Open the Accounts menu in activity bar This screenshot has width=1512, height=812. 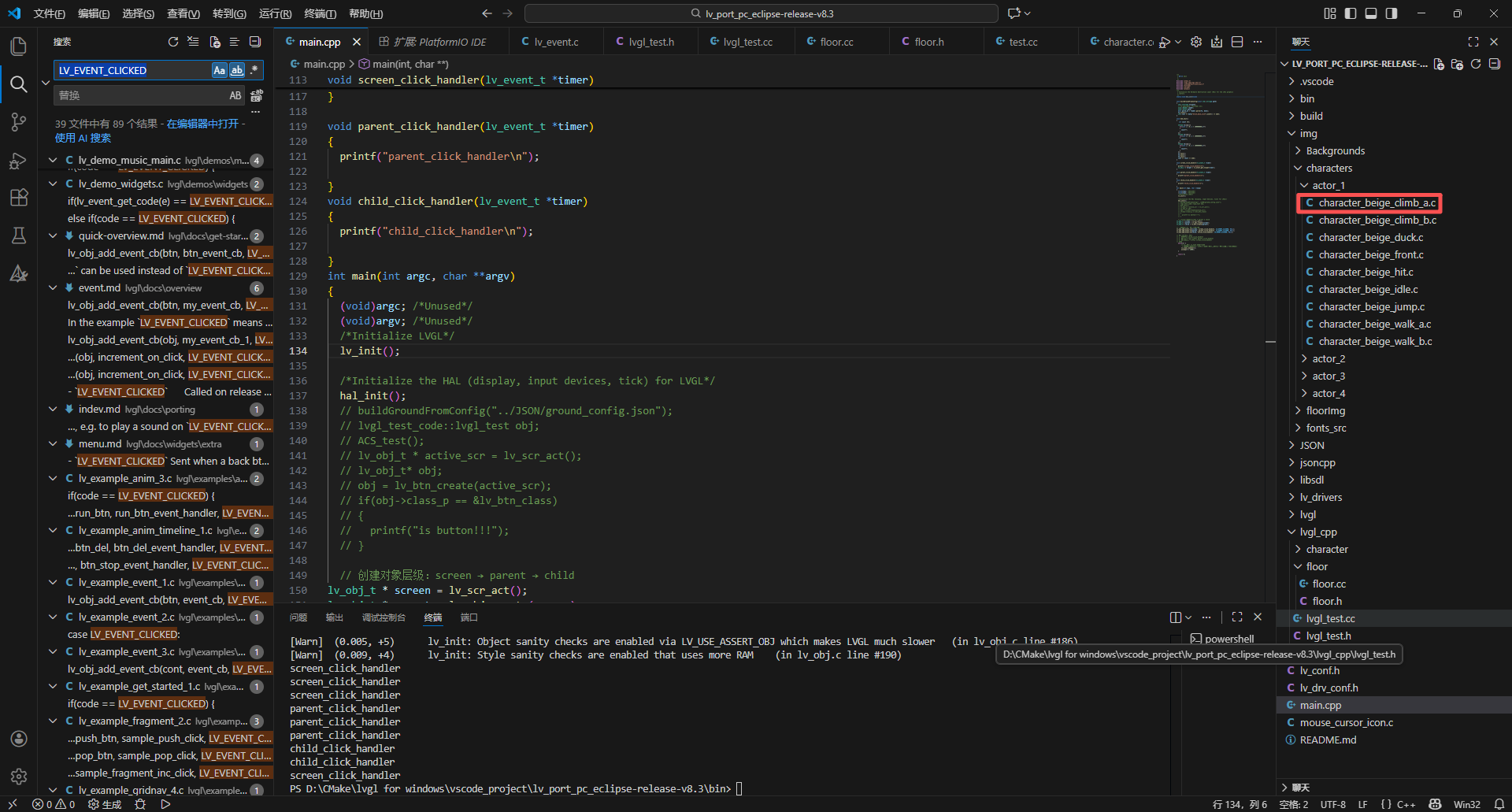coord(19,739)
